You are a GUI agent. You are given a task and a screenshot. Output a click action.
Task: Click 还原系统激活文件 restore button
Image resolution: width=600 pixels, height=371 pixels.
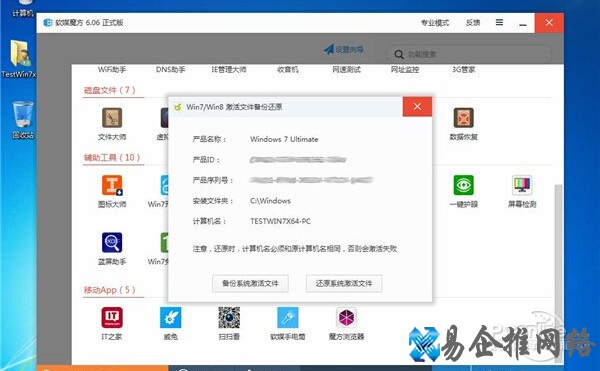click(344, 283)
